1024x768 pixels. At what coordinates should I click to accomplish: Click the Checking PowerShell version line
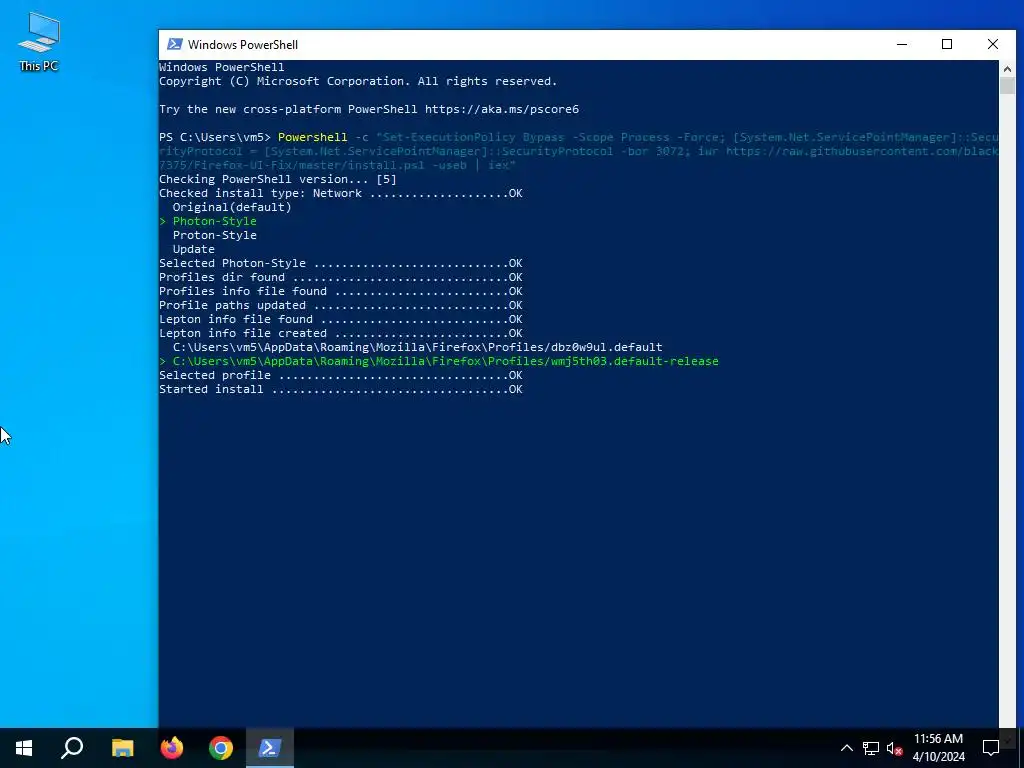point(278,179)
